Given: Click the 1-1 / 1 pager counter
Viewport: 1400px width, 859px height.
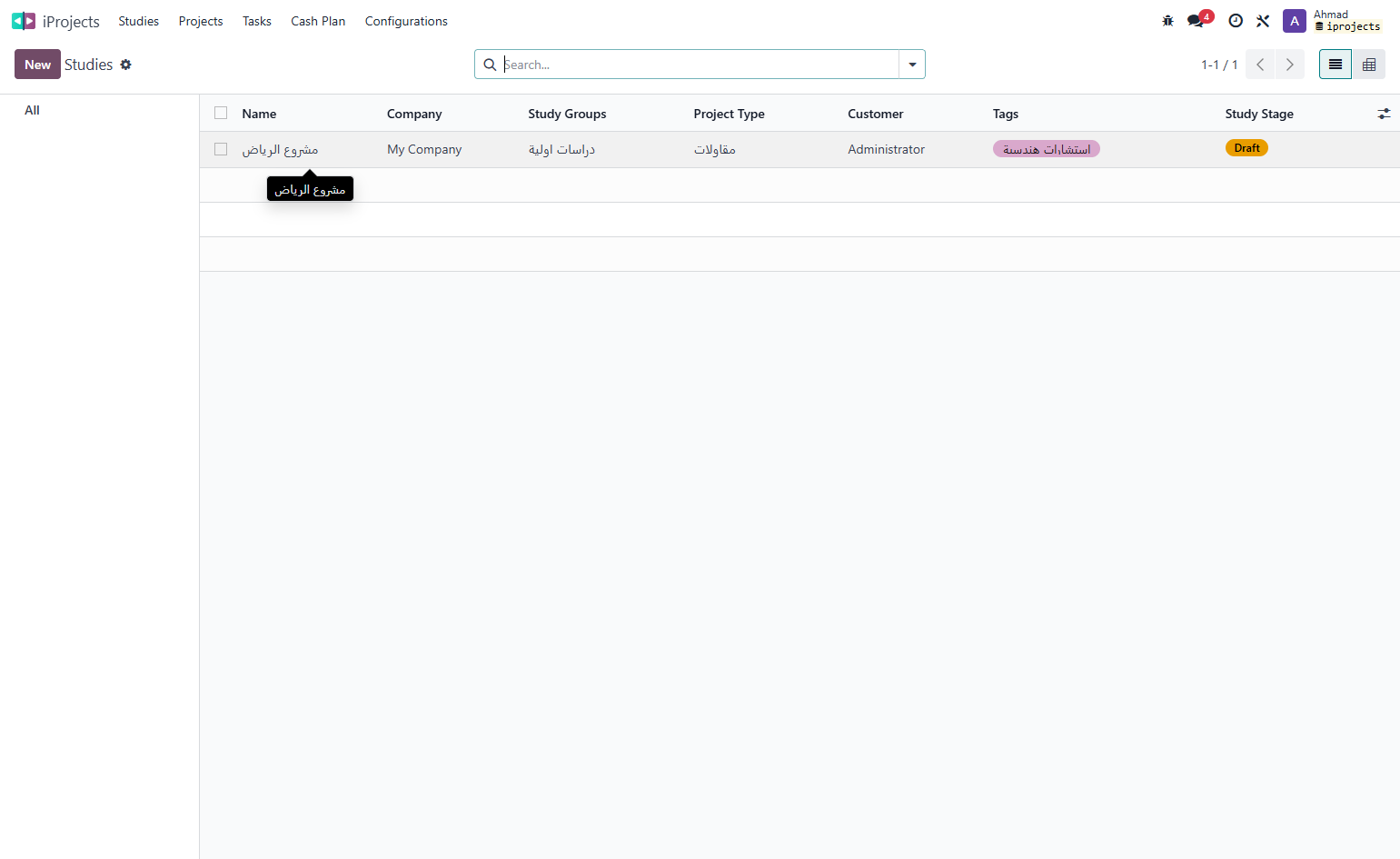Looking at the screenshot, I should click(x=1219, y=65).
